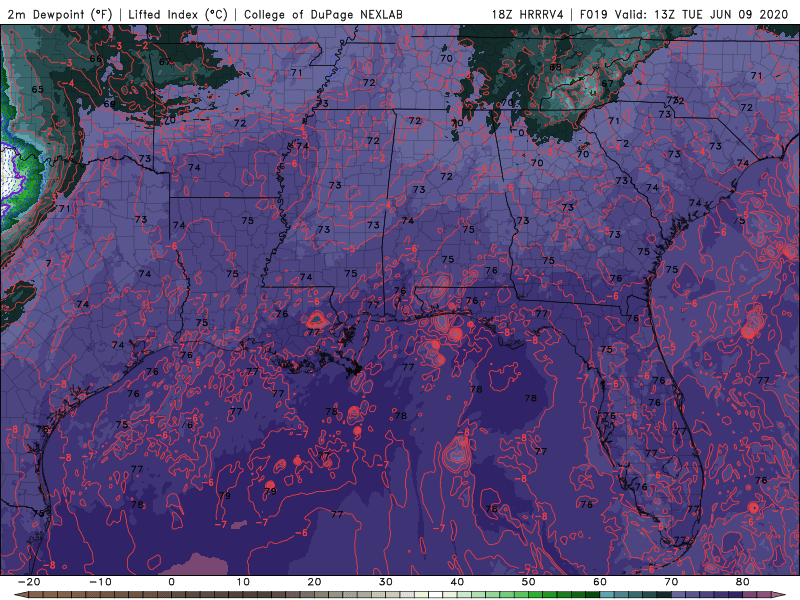Click the "Lifted Index (°C)" title text

(x=178, y=14)
